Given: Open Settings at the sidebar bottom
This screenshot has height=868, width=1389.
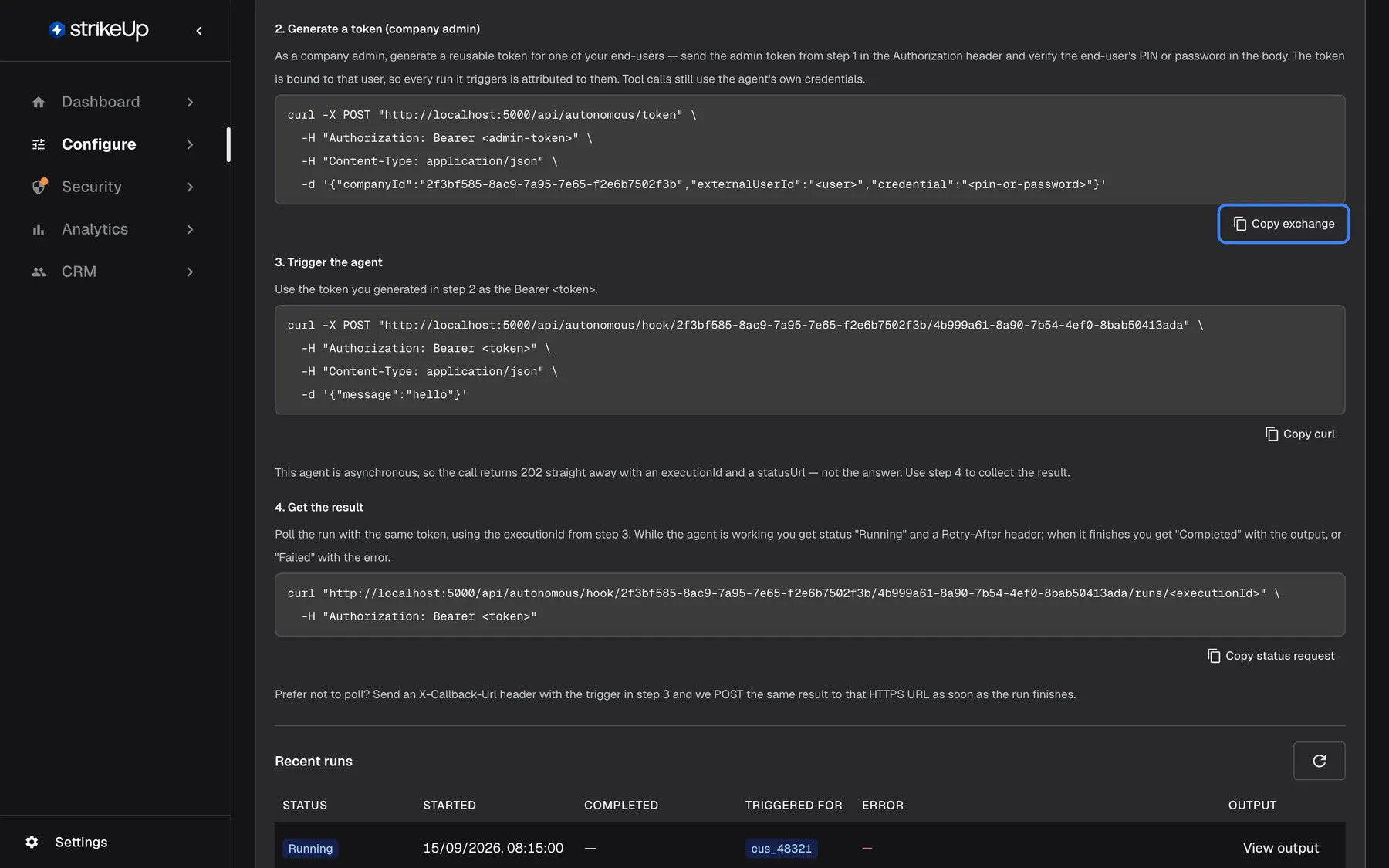Looking at the screenshot, I should tap(81, 842).
